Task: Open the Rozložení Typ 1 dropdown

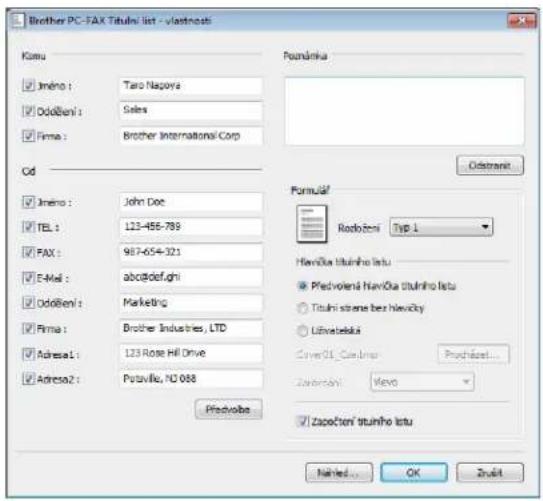Action: point(441,227)
